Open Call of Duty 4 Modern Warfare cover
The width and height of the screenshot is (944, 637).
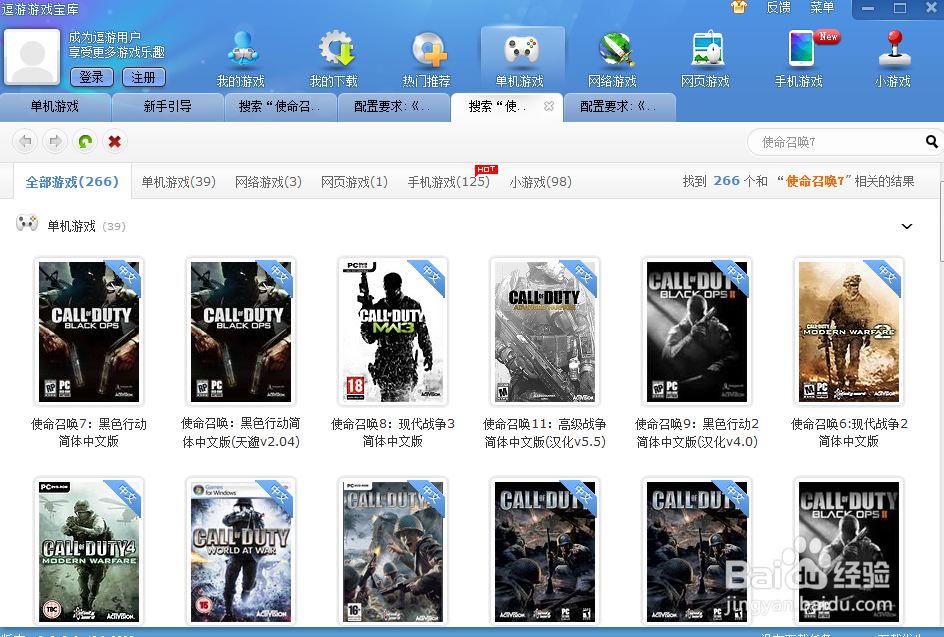click(x=89, y=552)
